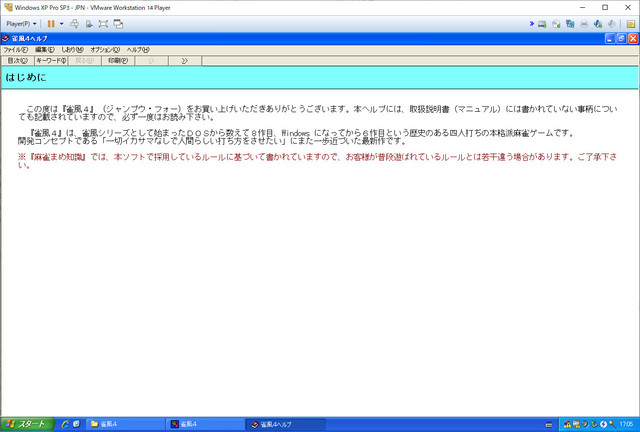Click the red ※『麻雀まめ知識』 note text
The height and width of the screenshot is (432, 640).
click(317, 161)
